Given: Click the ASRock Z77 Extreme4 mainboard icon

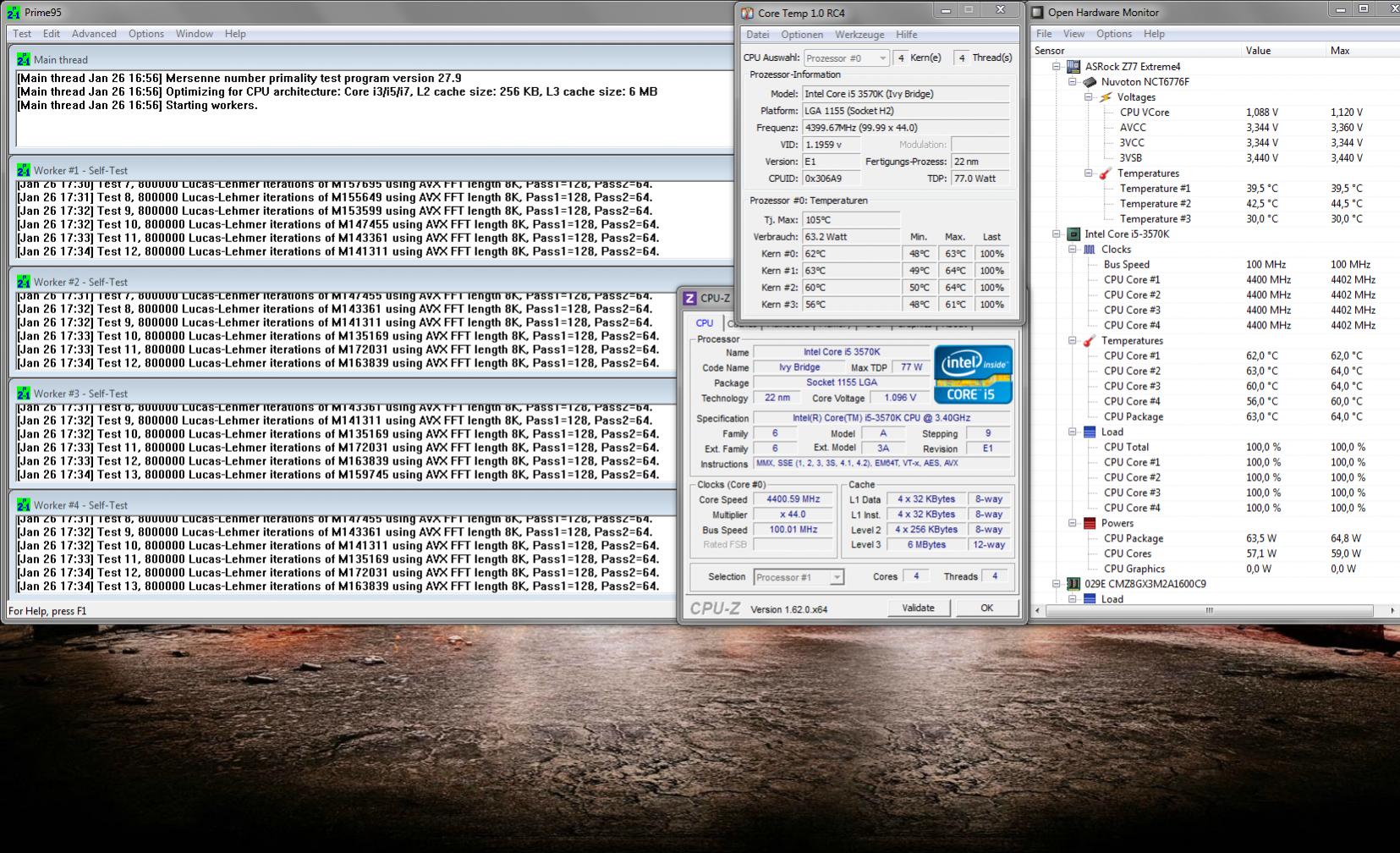Looking at the screenshot, I should click(x=1073, y=67).
